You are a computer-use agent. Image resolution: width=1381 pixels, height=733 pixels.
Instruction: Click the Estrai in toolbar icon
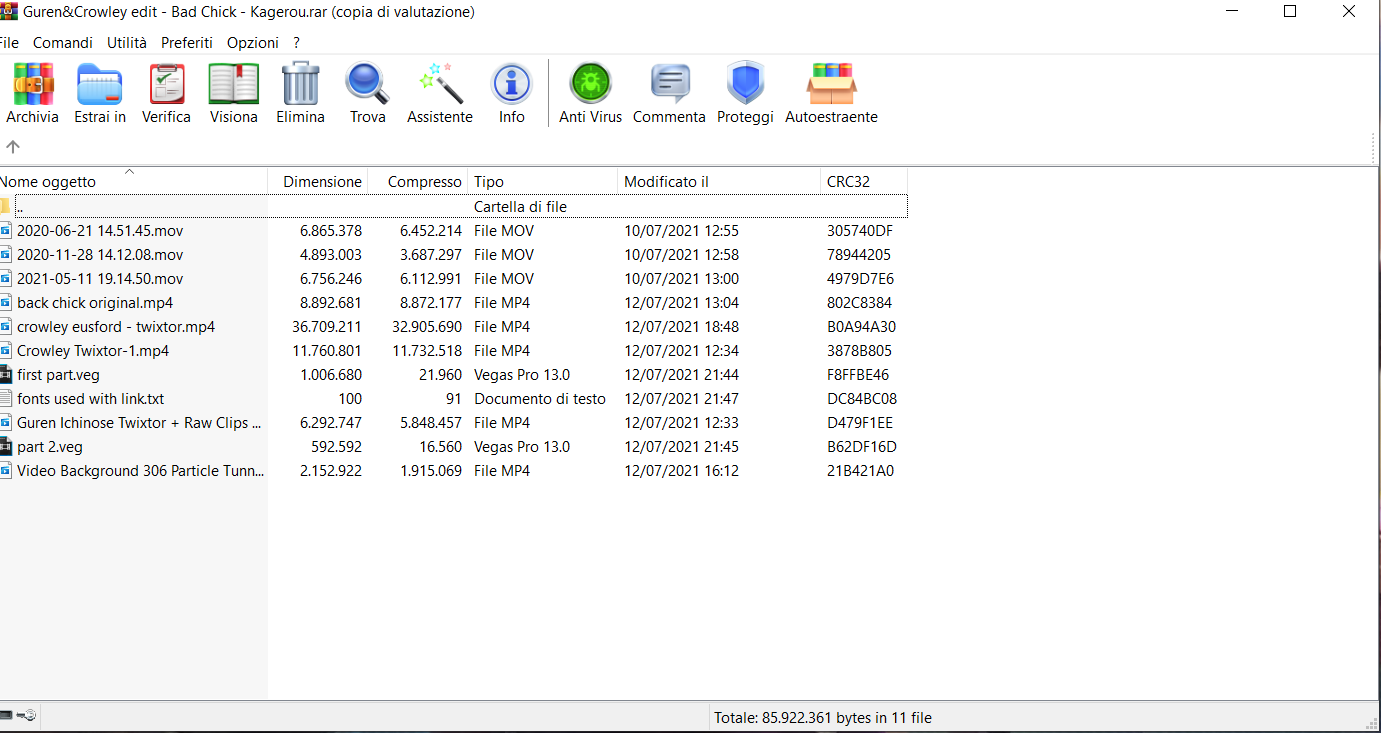tap(100, 85)
